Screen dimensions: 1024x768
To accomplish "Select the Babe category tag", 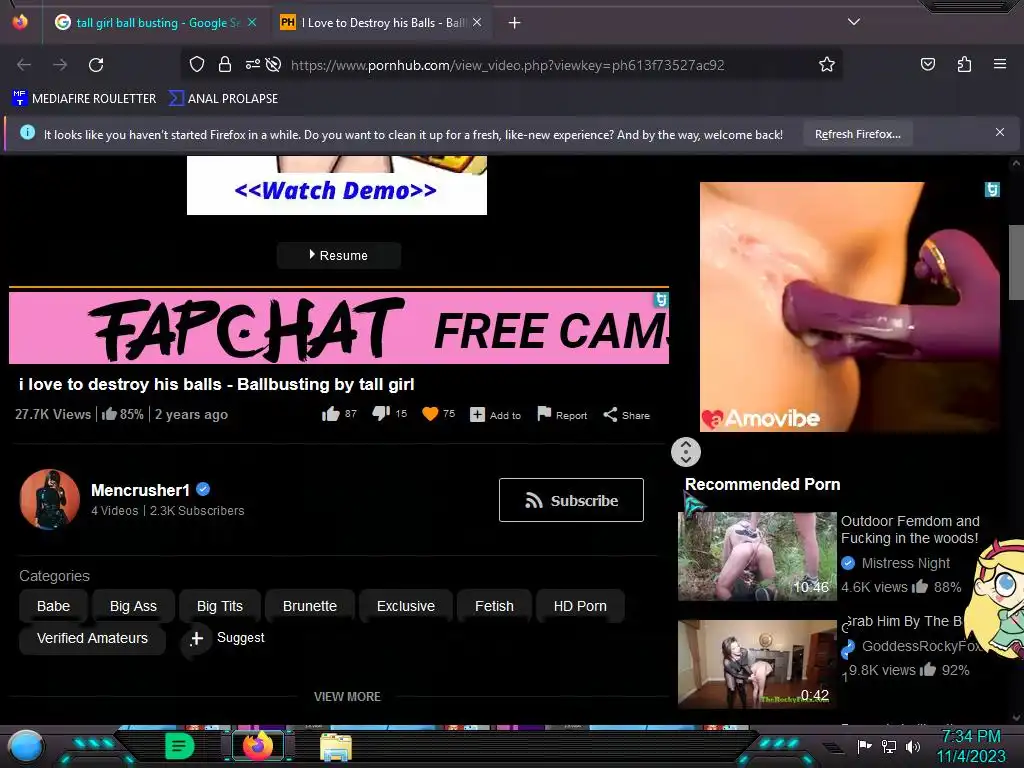I will (x=54, y=606).
